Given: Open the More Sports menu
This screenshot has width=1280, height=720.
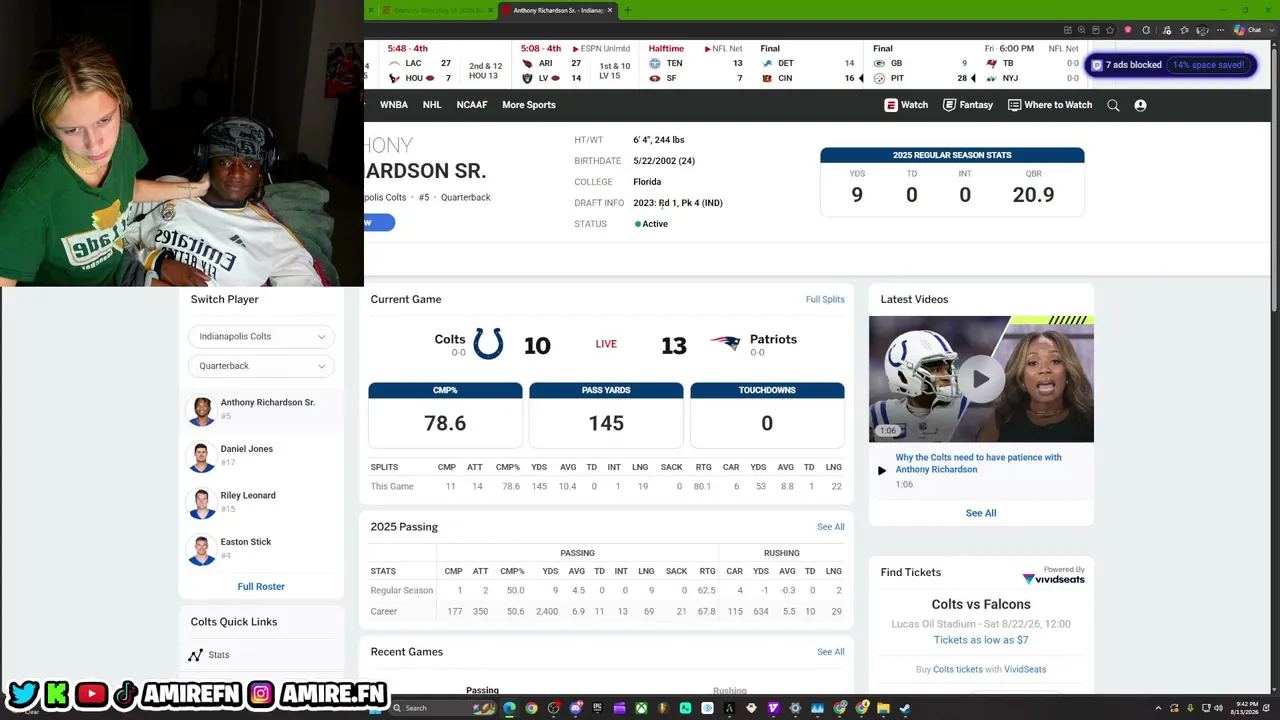Looking at the screenshot, I should [x=529, y=105].
